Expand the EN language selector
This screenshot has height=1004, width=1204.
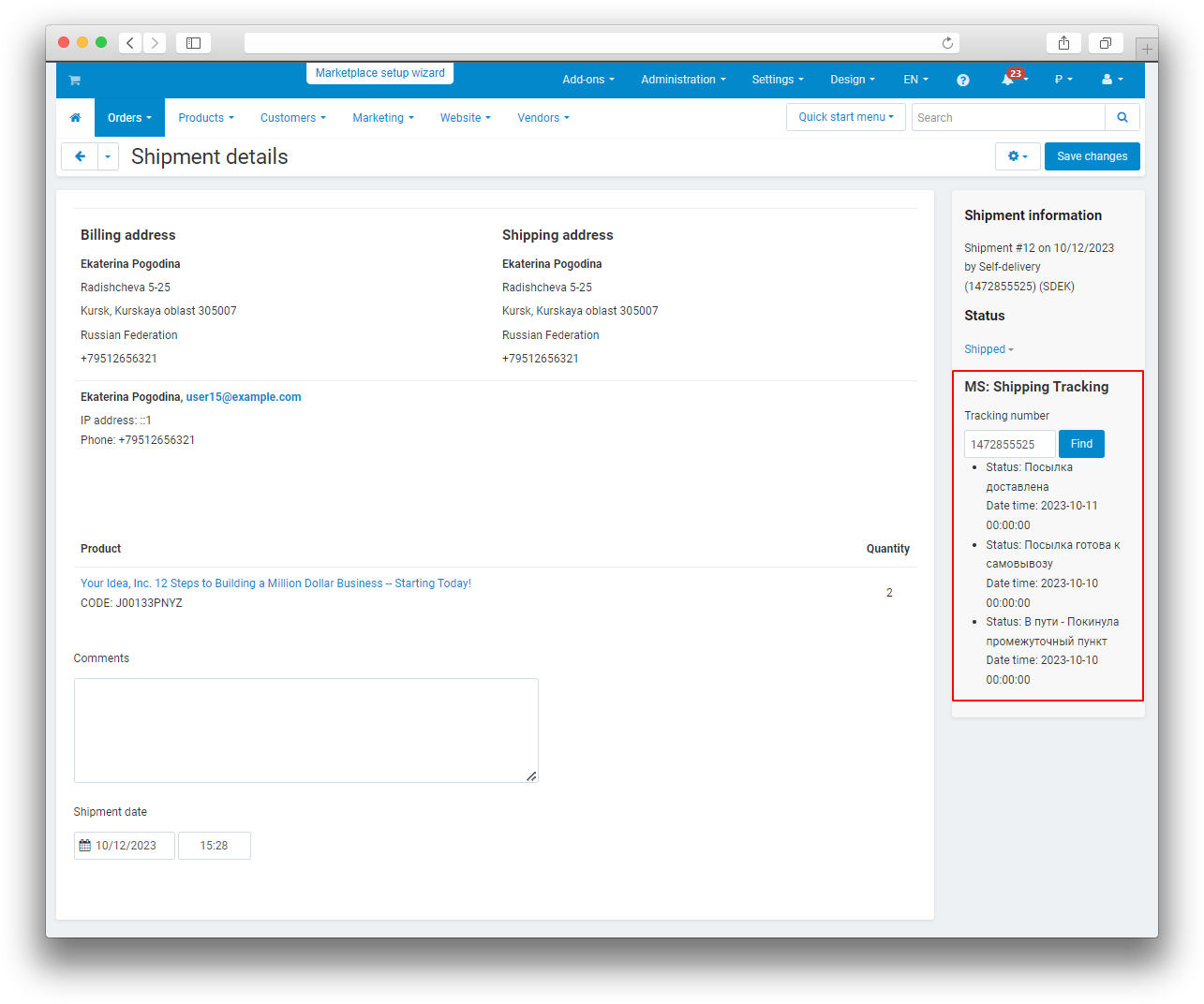pos(914,80)
